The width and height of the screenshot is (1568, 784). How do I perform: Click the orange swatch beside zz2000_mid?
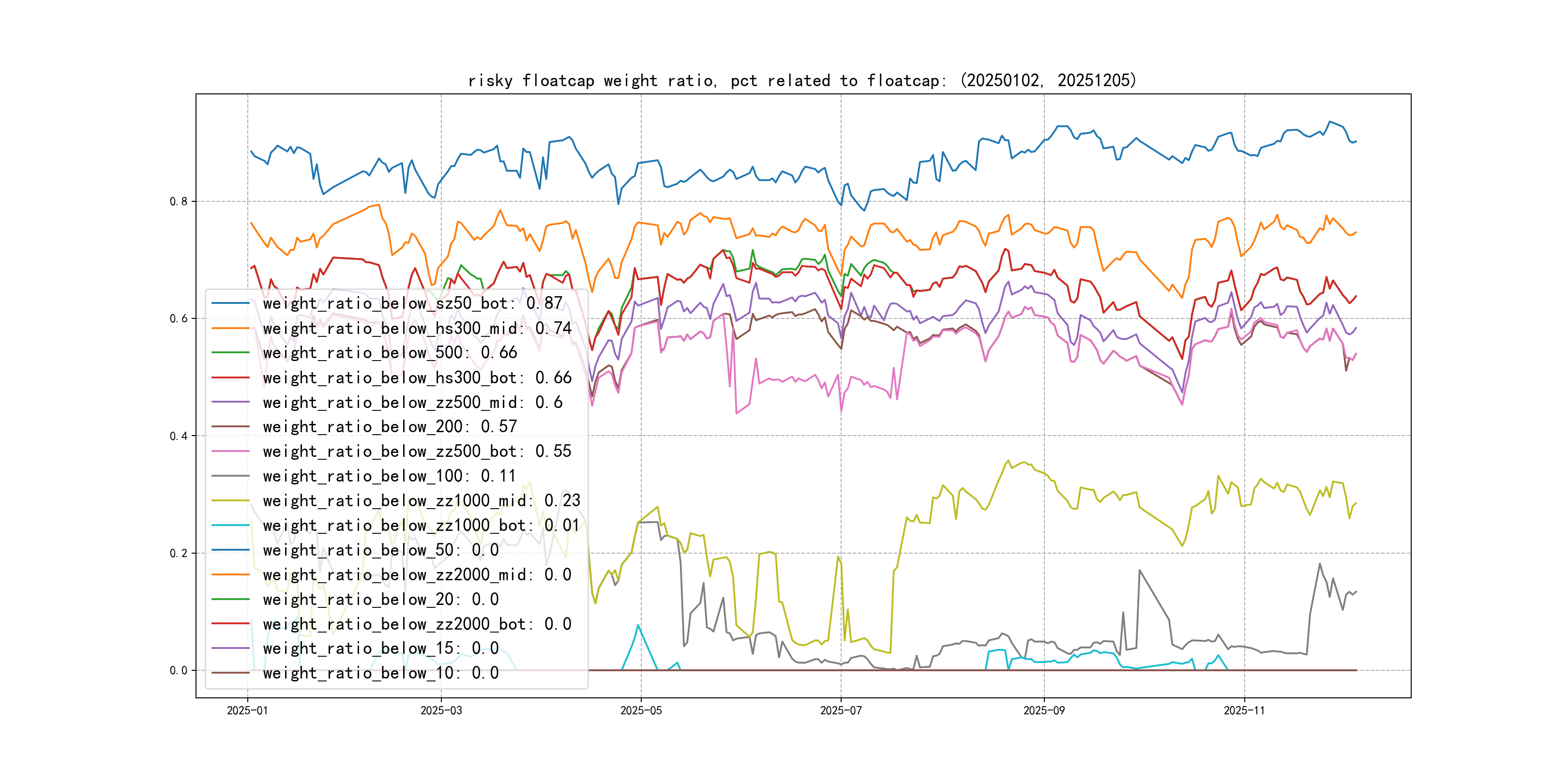pyautogui.click(x=230, y=574)
